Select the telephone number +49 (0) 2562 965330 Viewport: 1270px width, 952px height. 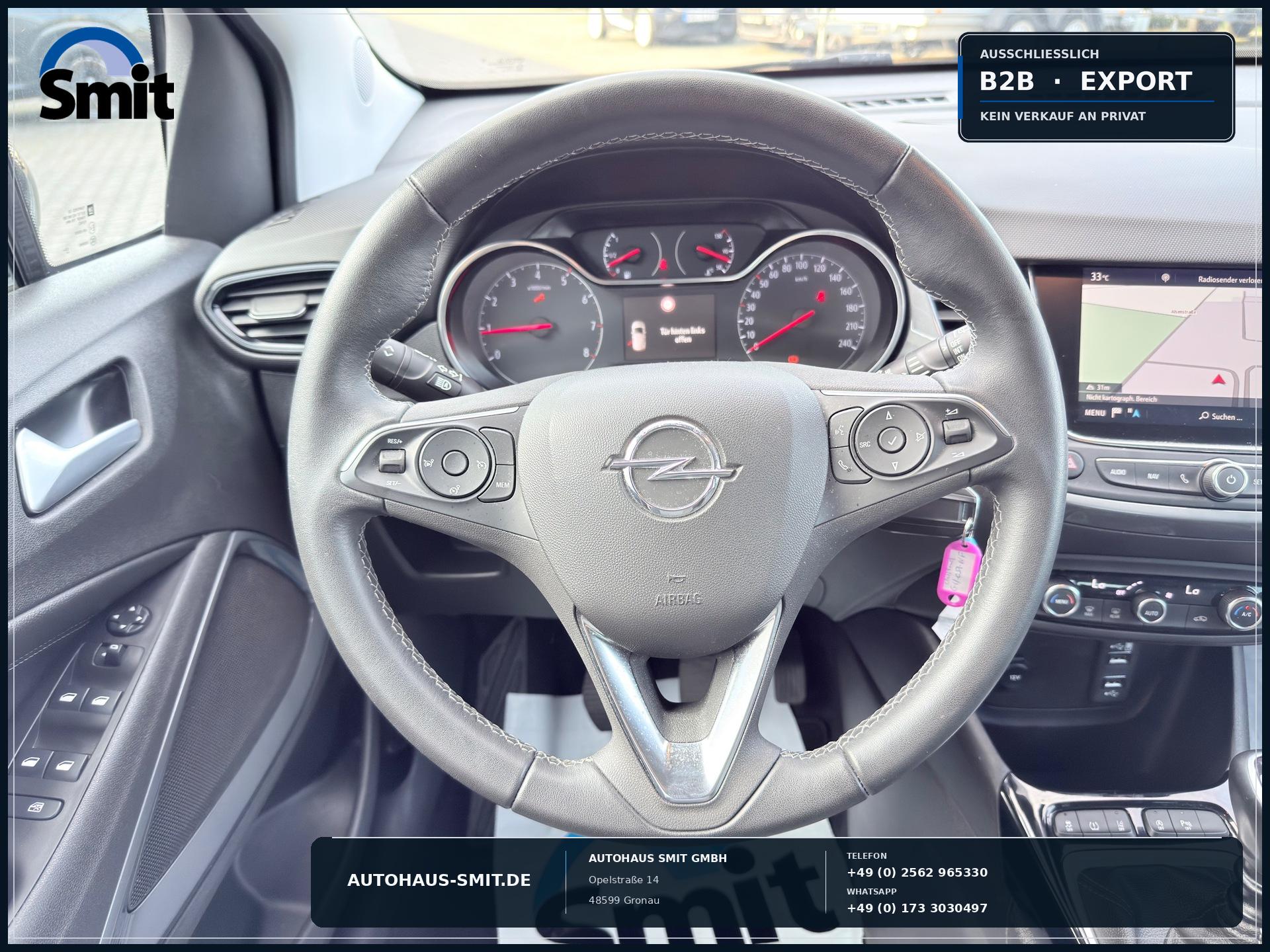[x=917, y=873]
